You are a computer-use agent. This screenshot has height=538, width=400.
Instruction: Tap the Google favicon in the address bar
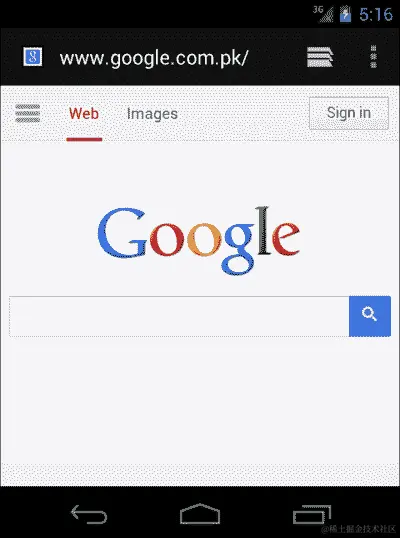coord(33,57)
